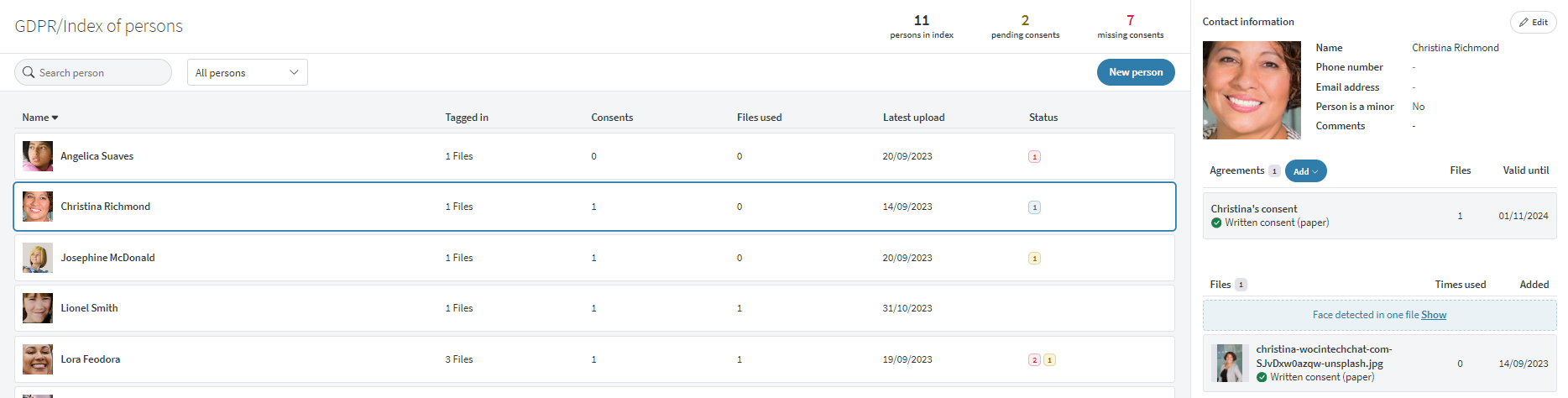
Task: Click the 2 pending consents counter
Action: pos(1025,26)
